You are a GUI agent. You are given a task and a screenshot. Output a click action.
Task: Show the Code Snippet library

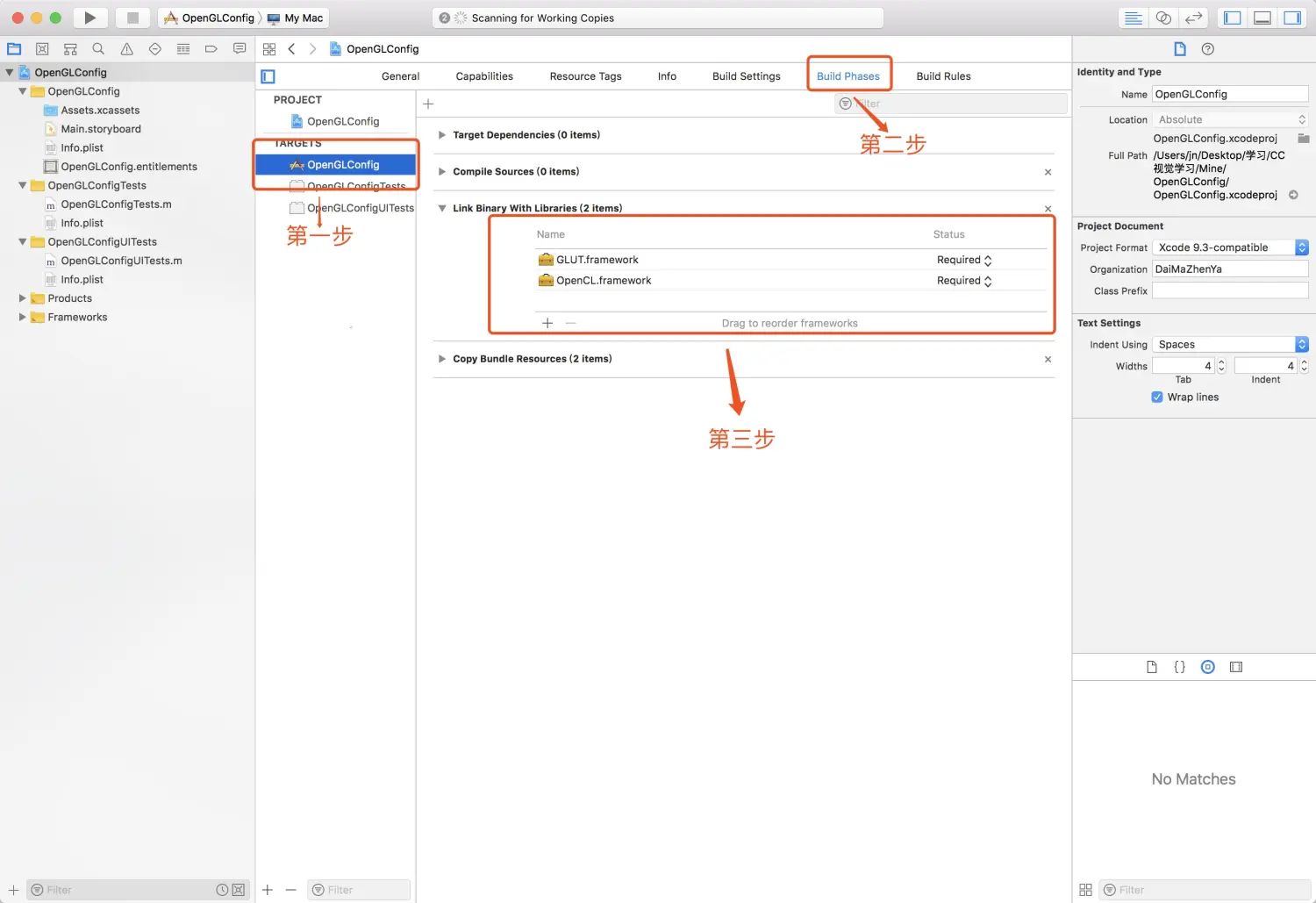click(1179, 667)
